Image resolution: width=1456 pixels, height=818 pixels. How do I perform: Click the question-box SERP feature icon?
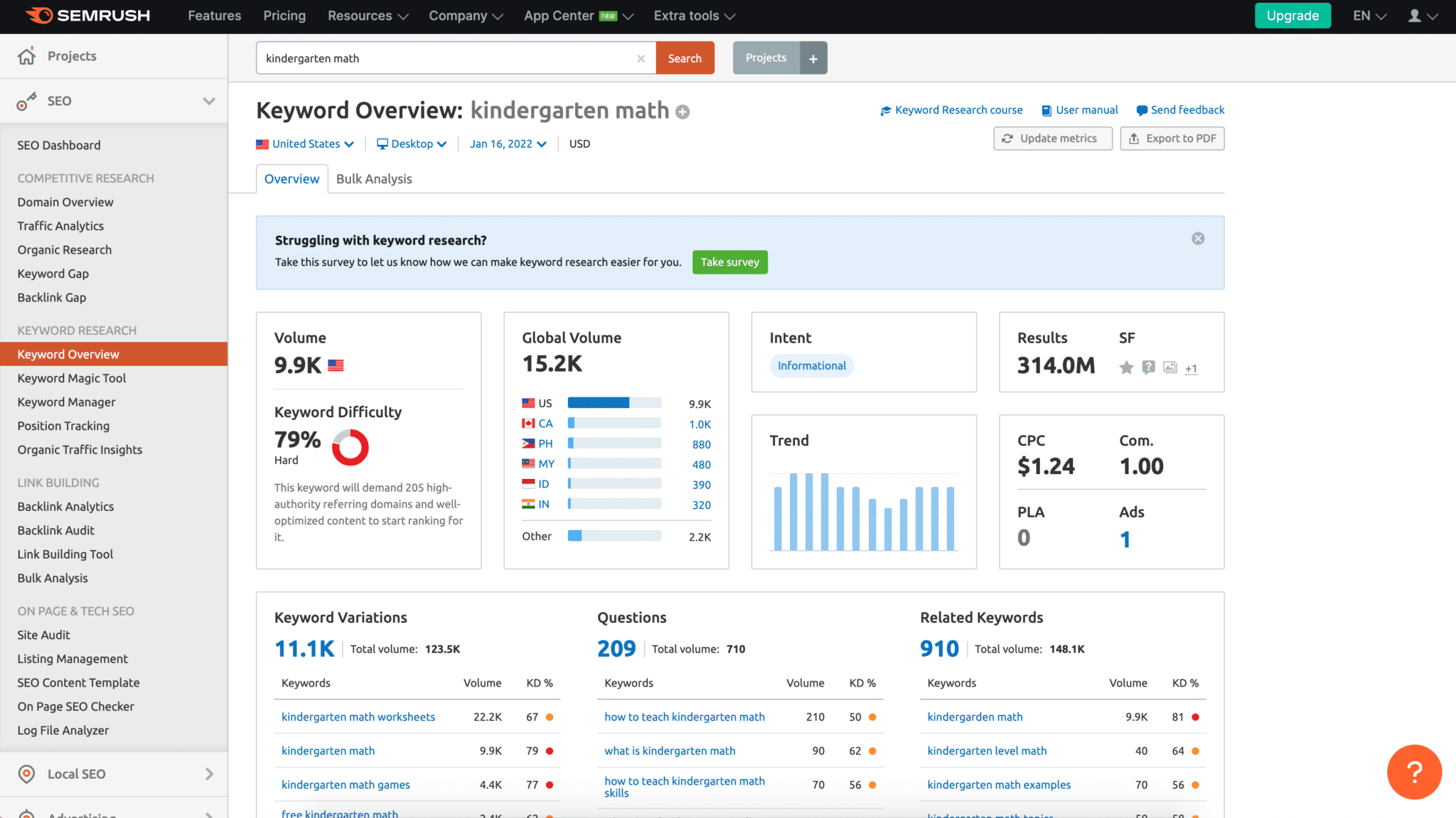point(1148,367)
